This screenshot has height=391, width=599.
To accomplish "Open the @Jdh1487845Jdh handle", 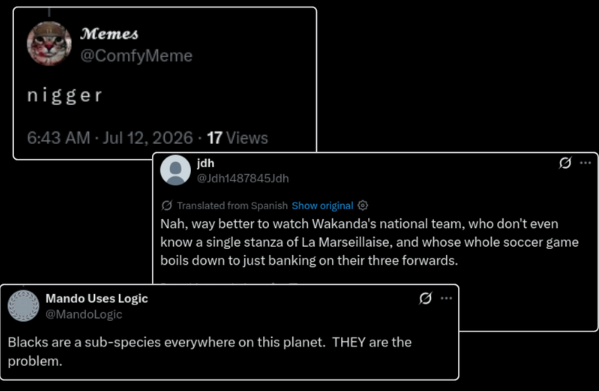I will [x=243, y=178].
